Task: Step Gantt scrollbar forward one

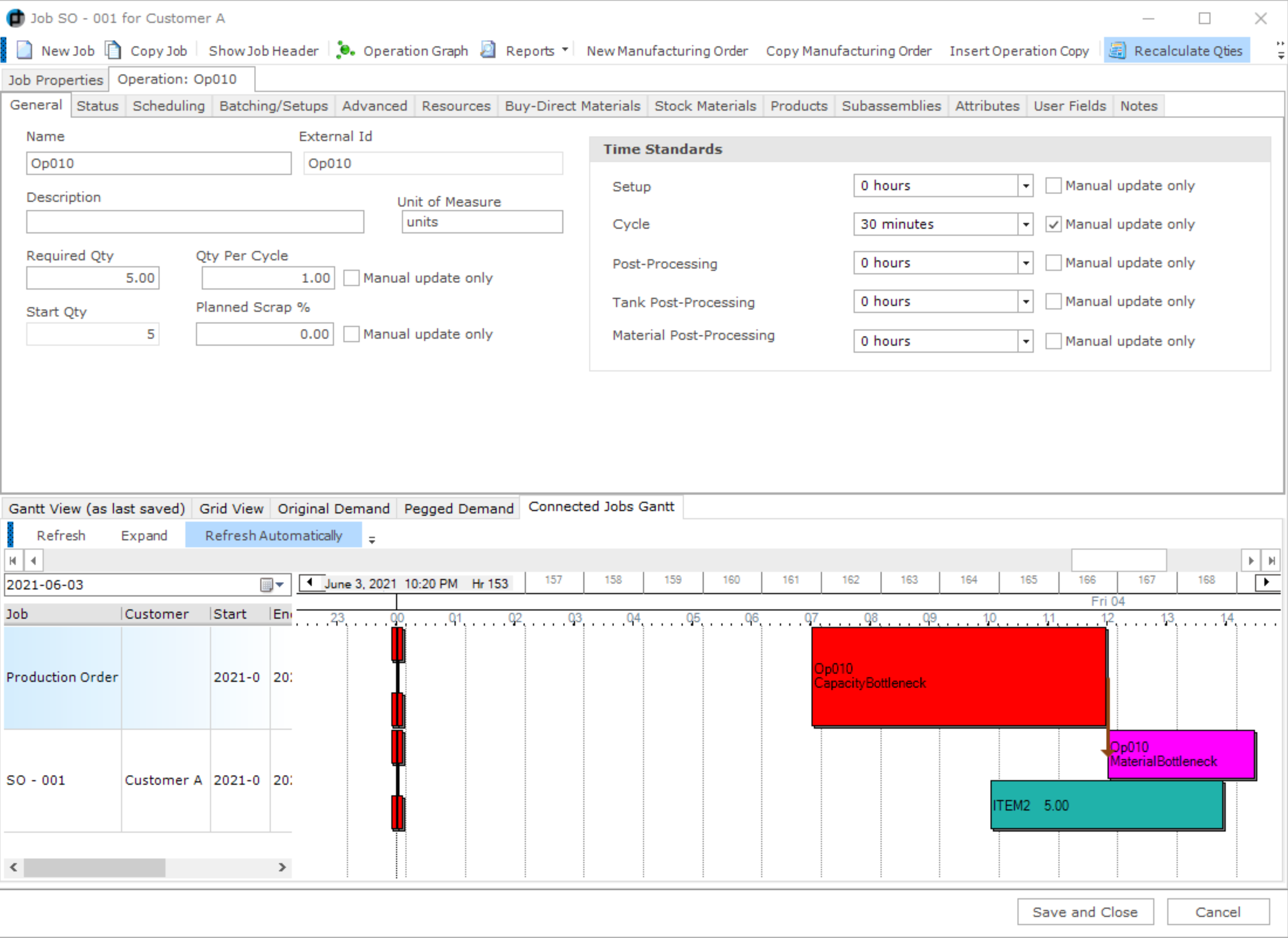Action: point(1251,561)
